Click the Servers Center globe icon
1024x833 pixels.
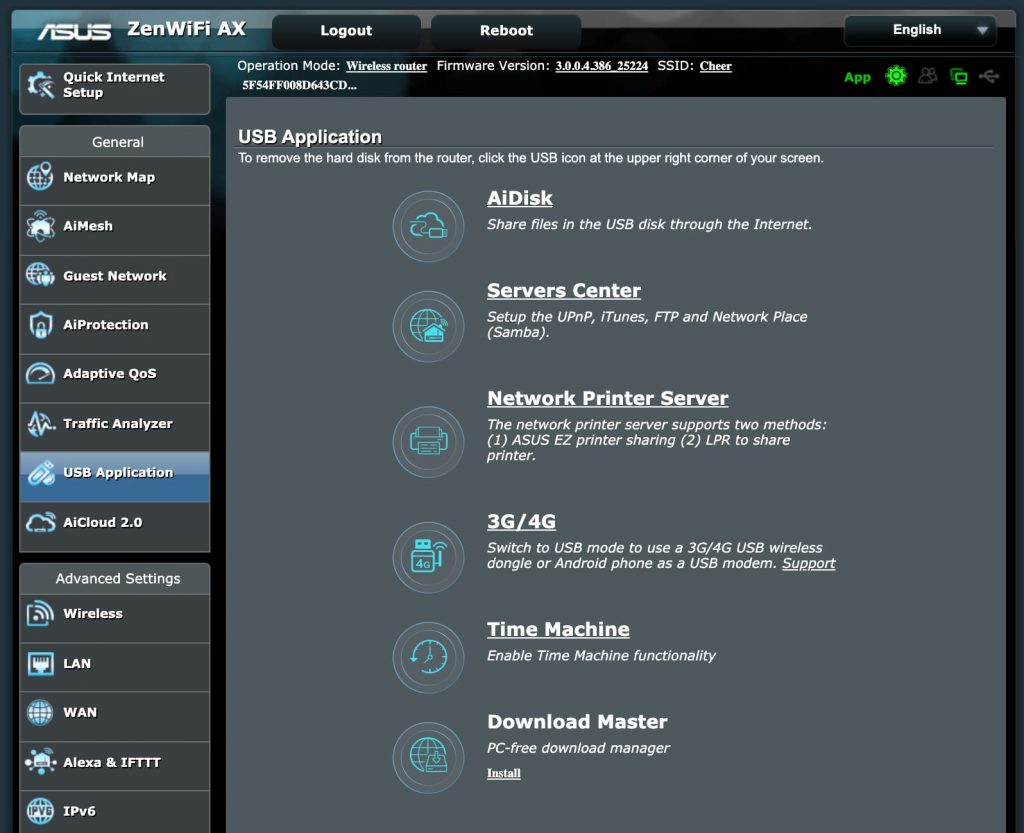tap(428, 326)
